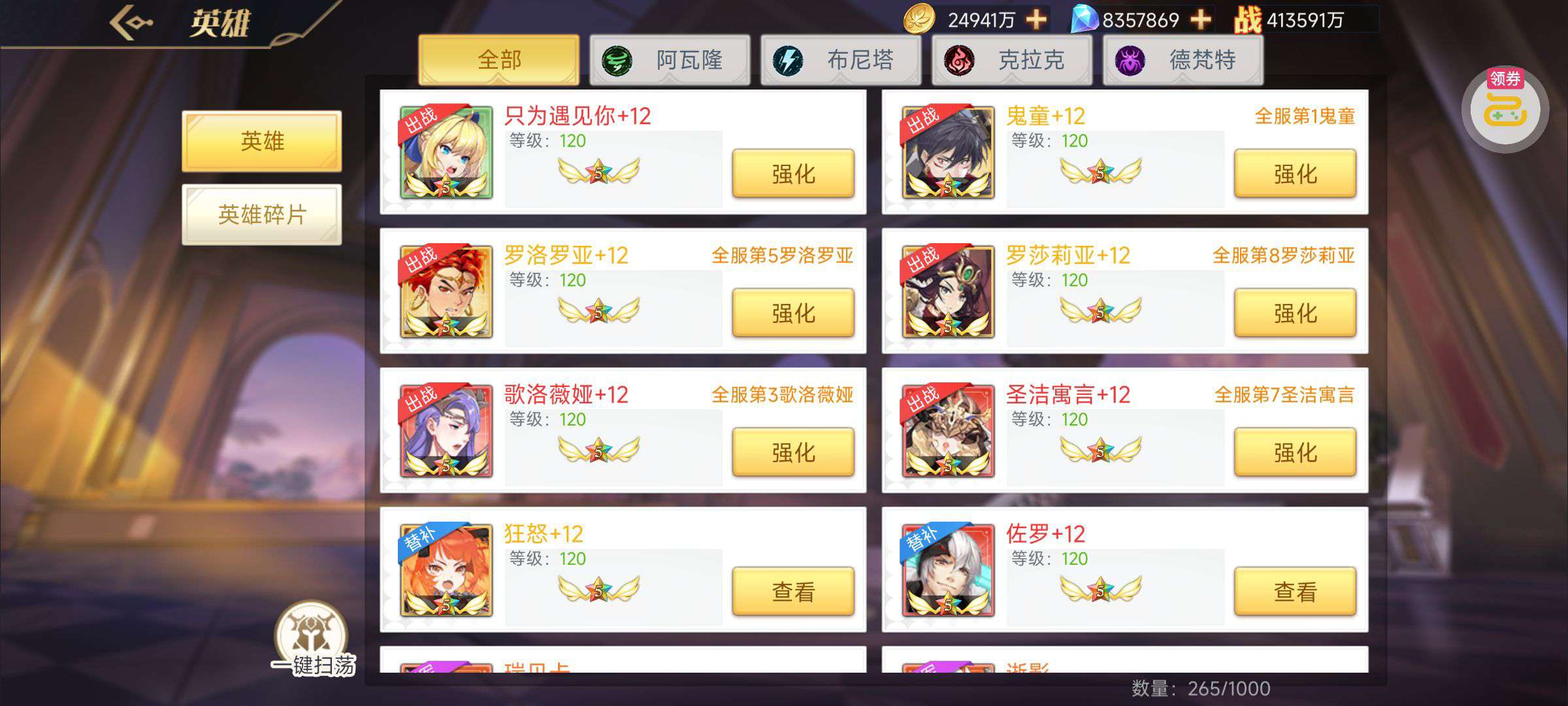Click 强化 for 圣洁寓言

pos(1295,452)
